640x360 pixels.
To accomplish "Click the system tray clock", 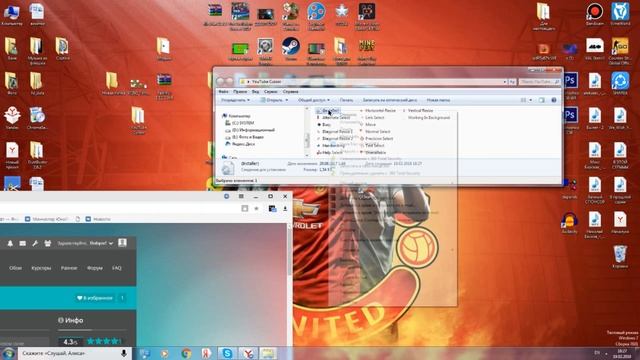I will click(x=622, y=353).
